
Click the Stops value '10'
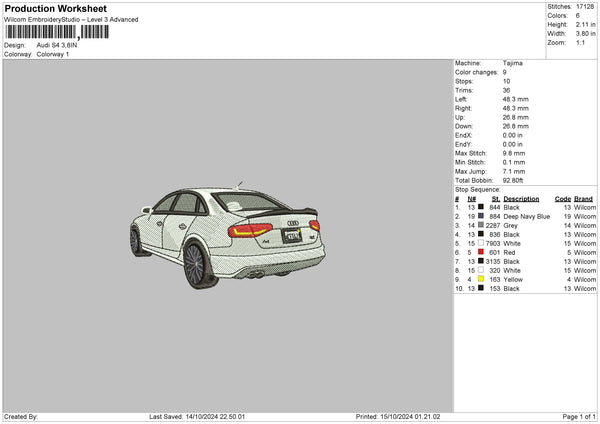click(506, 81)
